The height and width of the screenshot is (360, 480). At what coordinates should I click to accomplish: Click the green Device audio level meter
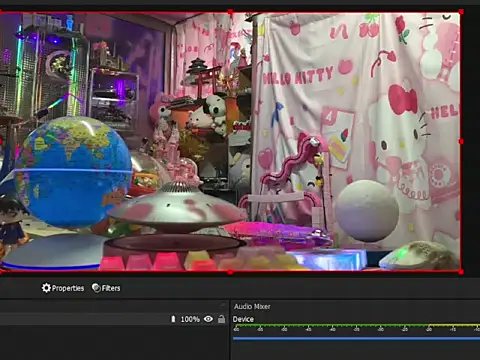[356, 325]
